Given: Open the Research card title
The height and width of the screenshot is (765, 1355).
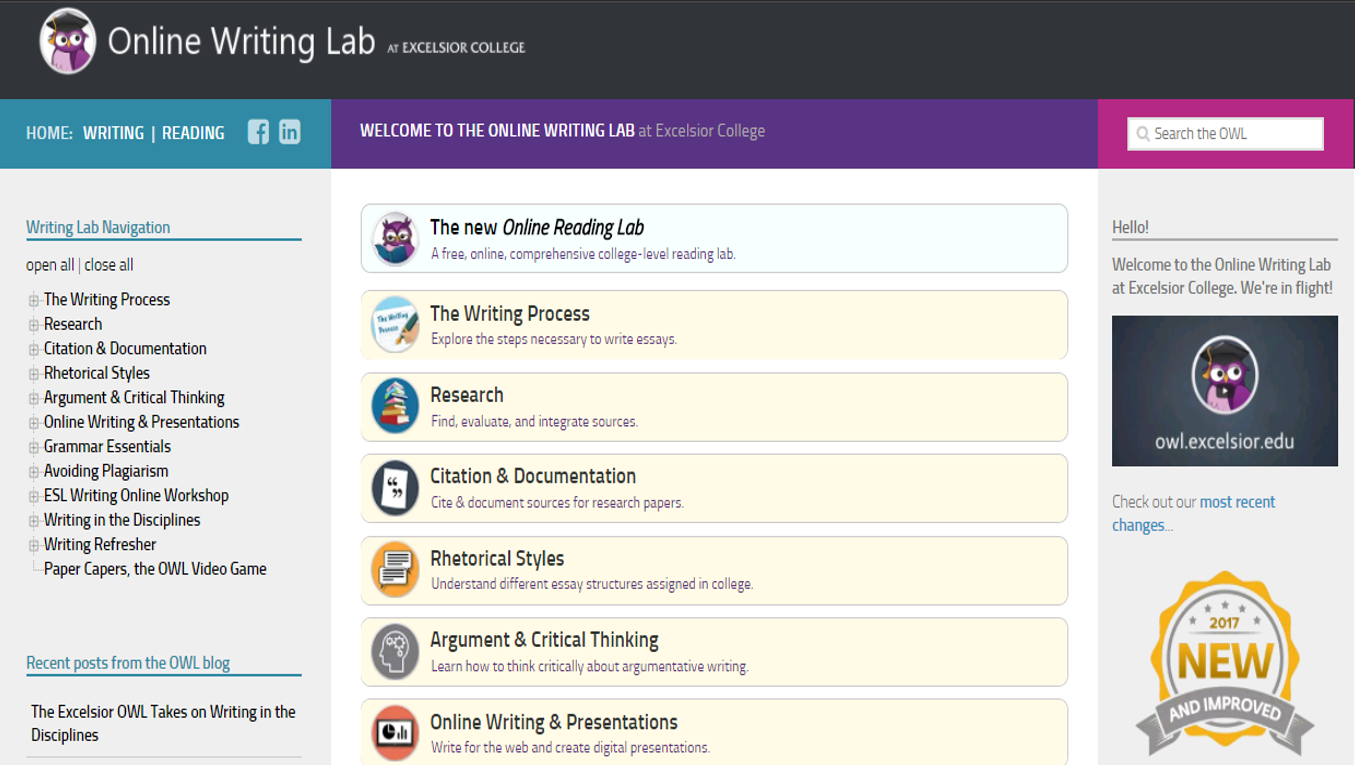Looking at the screenshot, I should (467, 395).
